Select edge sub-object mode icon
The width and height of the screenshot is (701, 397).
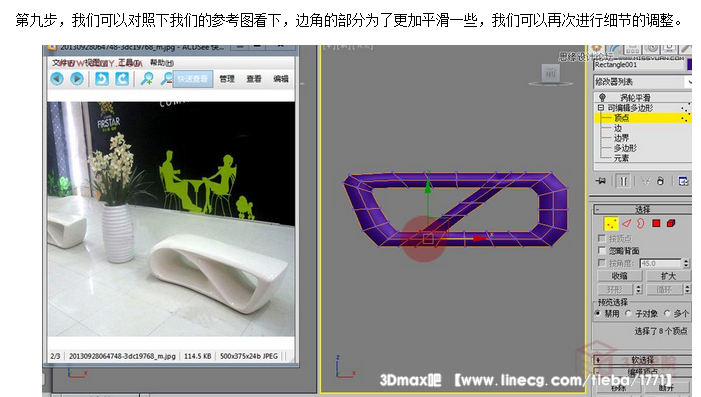pyautogui.click(x=626, y=223)
